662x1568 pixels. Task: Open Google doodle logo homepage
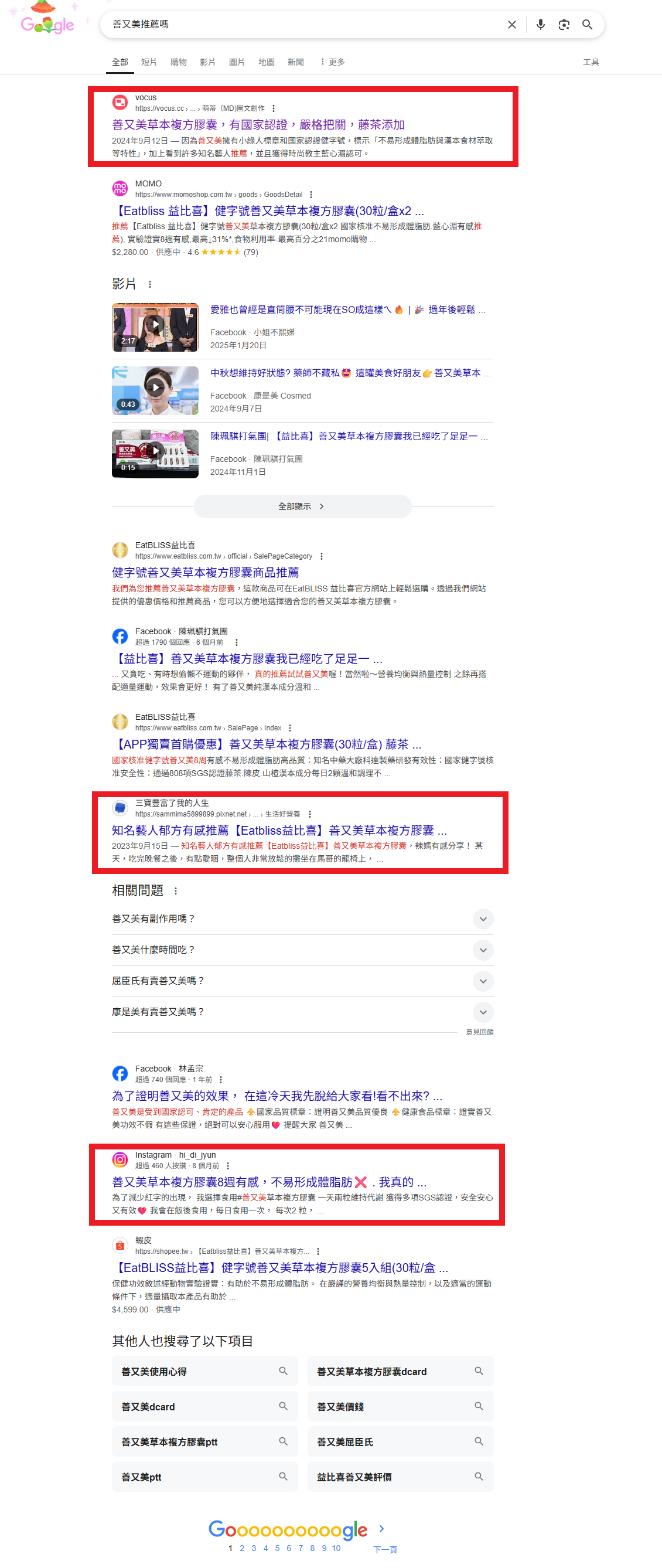[47, 19]
